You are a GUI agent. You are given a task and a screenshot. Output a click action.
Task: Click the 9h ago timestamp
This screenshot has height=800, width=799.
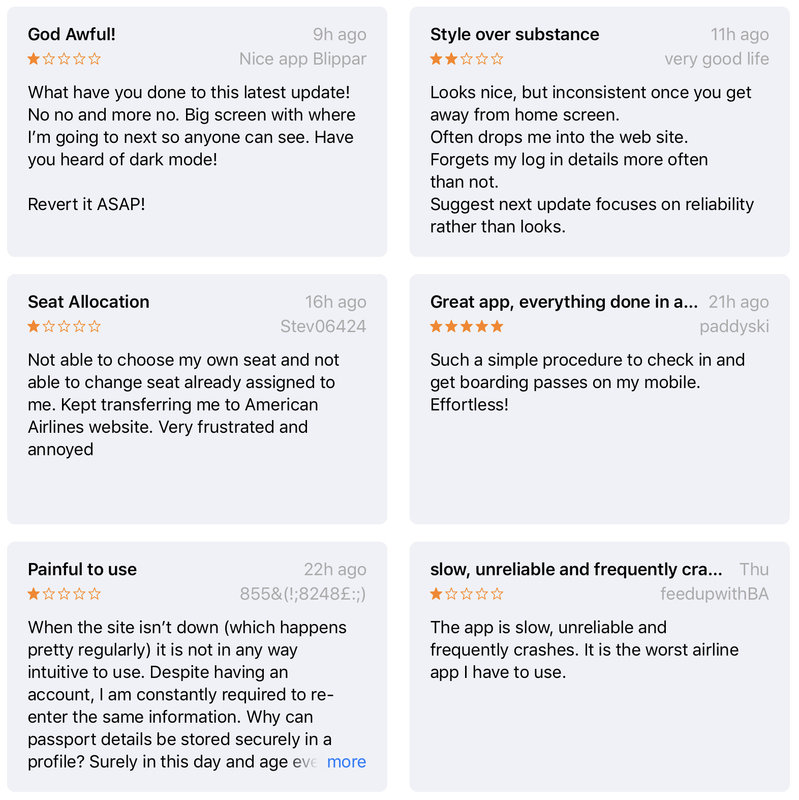339,34
